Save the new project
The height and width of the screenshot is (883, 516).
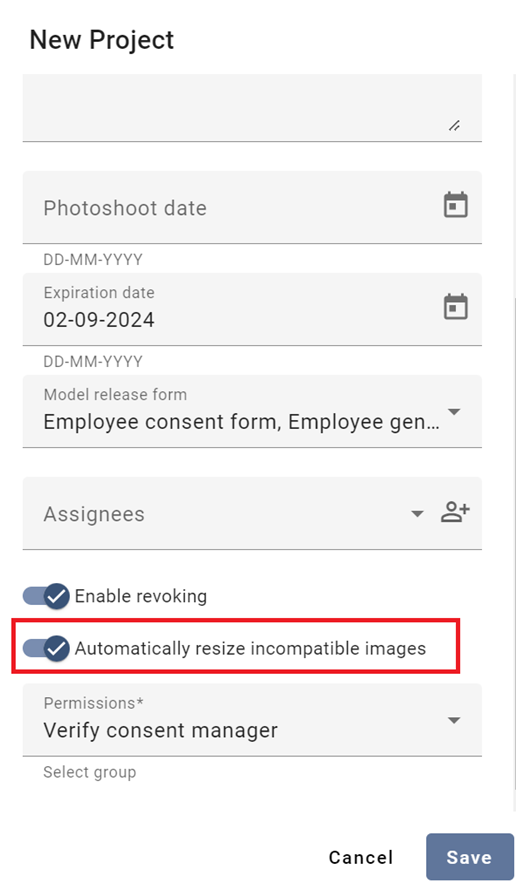point(470,857)
